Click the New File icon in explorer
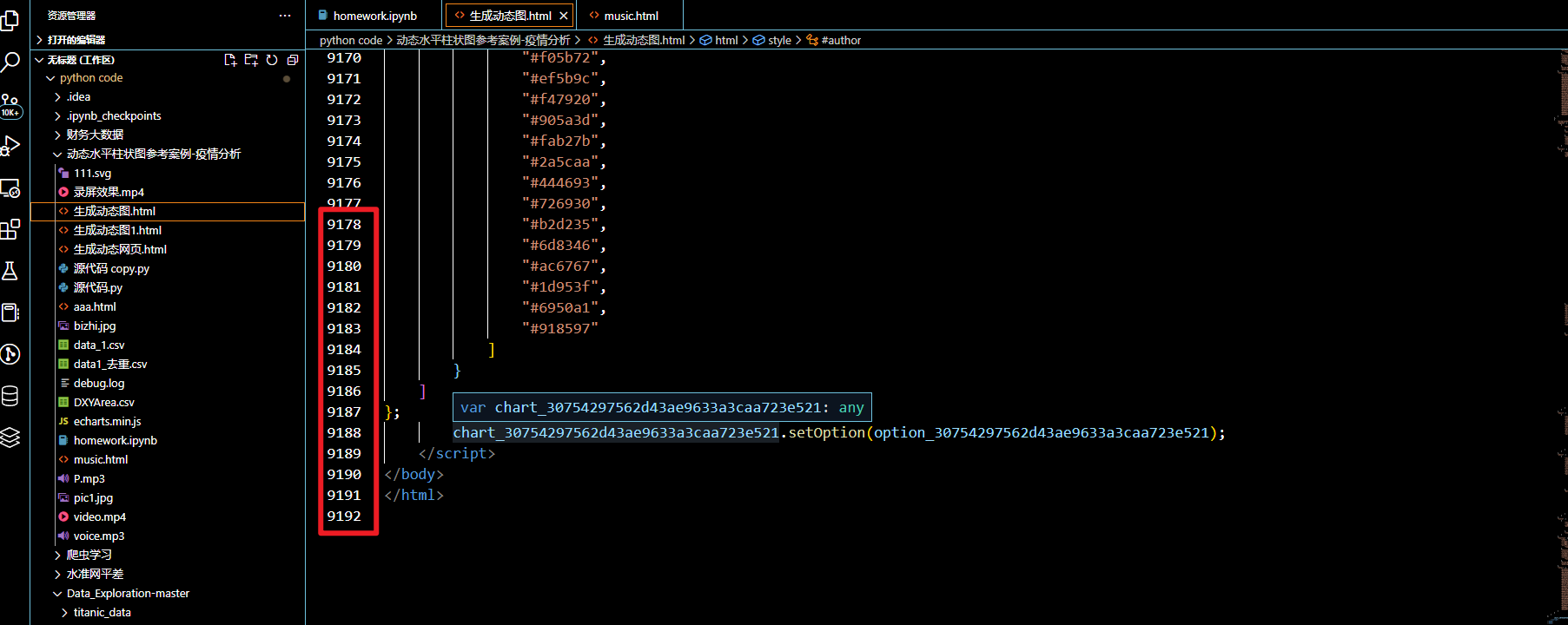This screenshot has width=1568, height=625. pyautogui.click(x=230, y=60)
